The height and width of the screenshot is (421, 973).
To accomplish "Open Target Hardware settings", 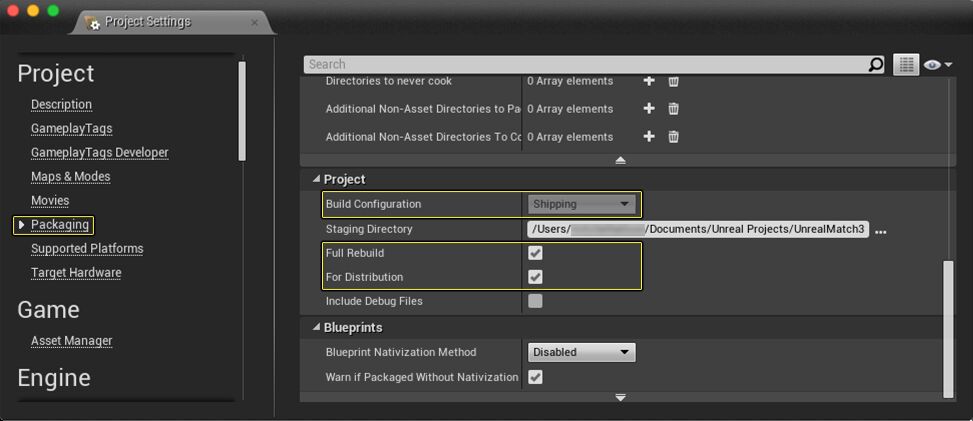I will click(76, 273).
